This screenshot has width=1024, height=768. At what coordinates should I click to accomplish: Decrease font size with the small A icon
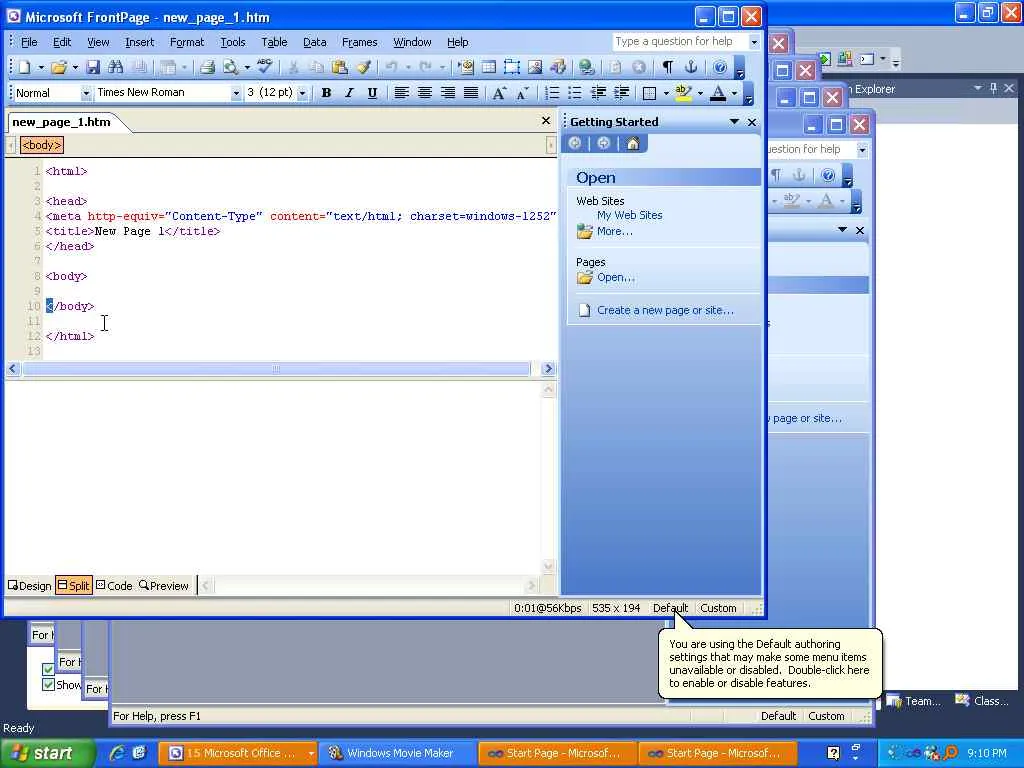tap(522, 93)
